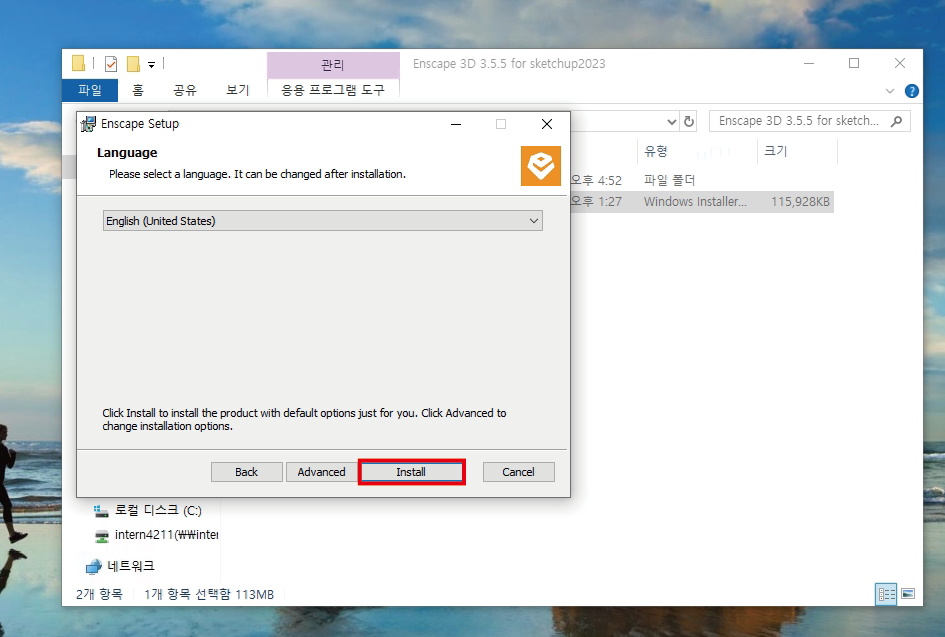Maximize the File Explorer window
Viewport: 945px width, 637px height.
coord(854,63)
